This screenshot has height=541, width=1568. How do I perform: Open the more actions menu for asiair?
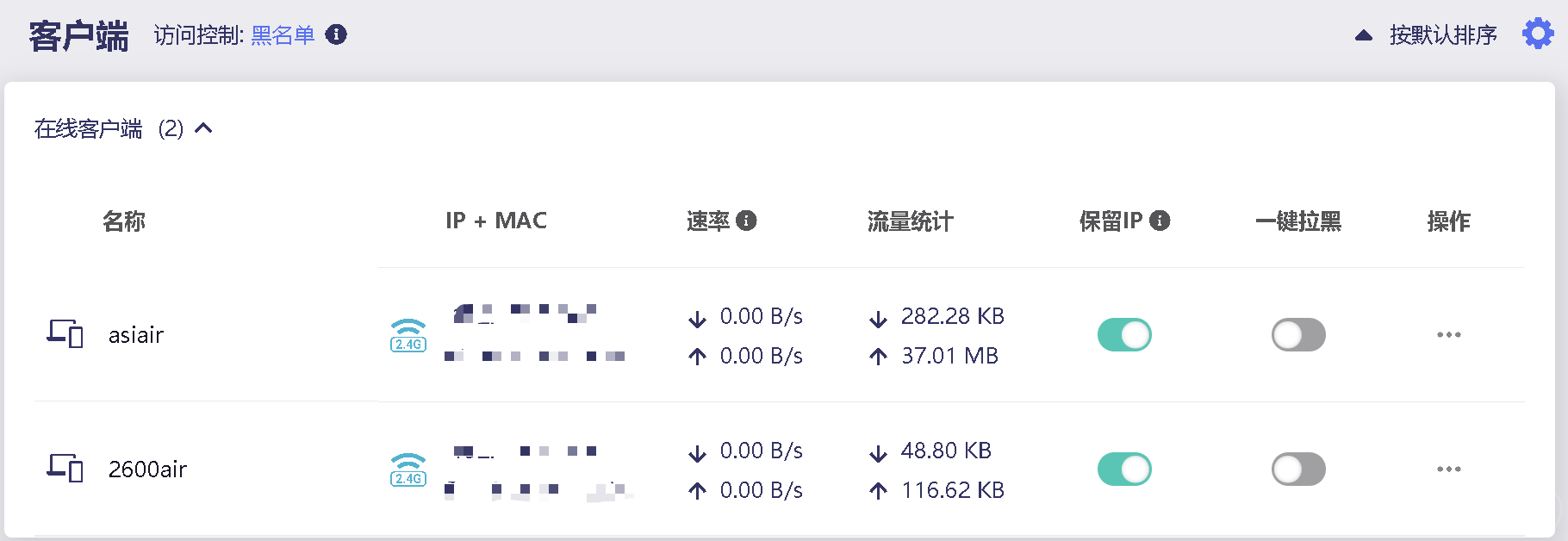coord(1449,335)
